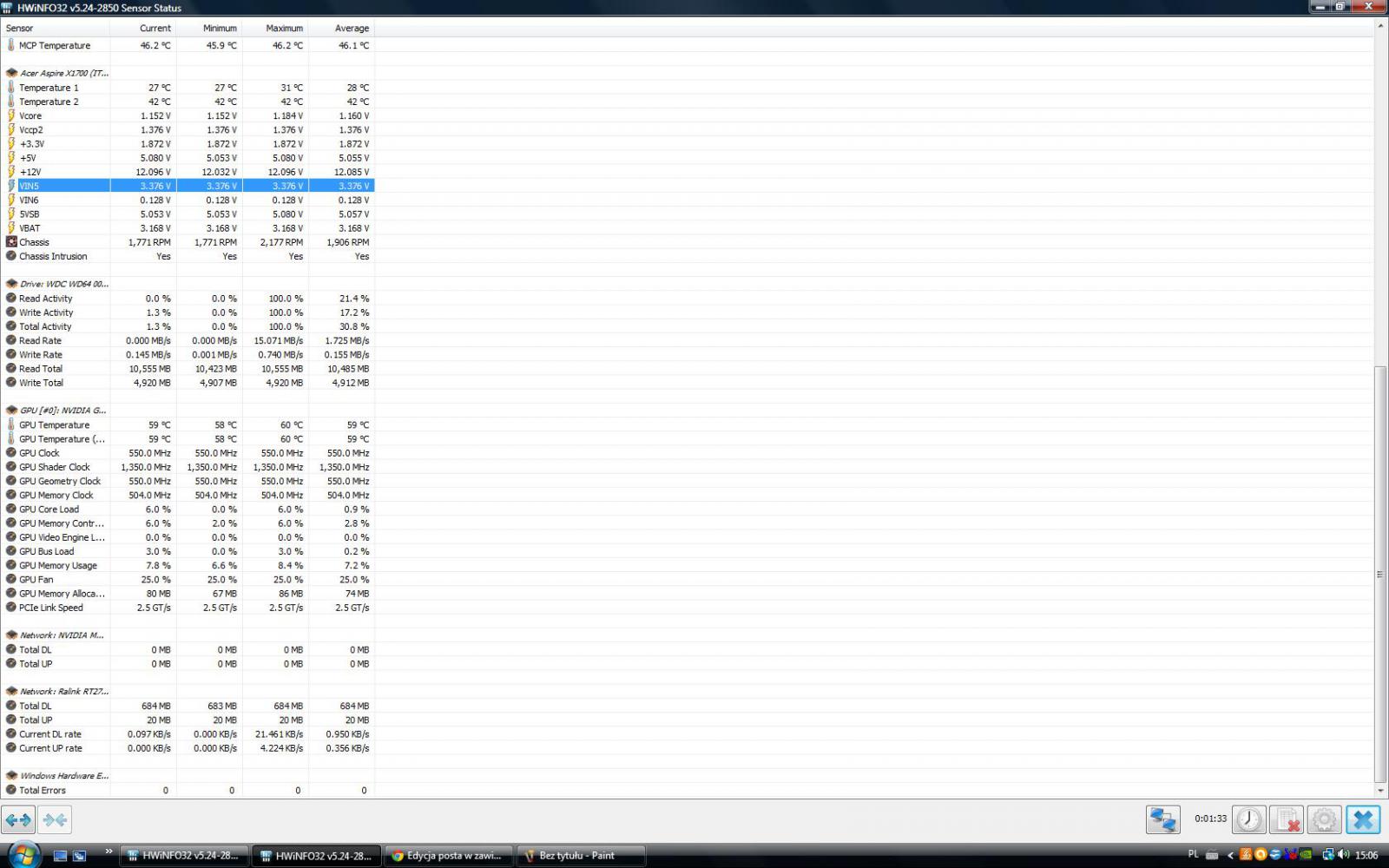This screenshot has width=1389, height=868.
Task: Click the '15.071 MB/s' read rate maximum
Action: [279, 341]
